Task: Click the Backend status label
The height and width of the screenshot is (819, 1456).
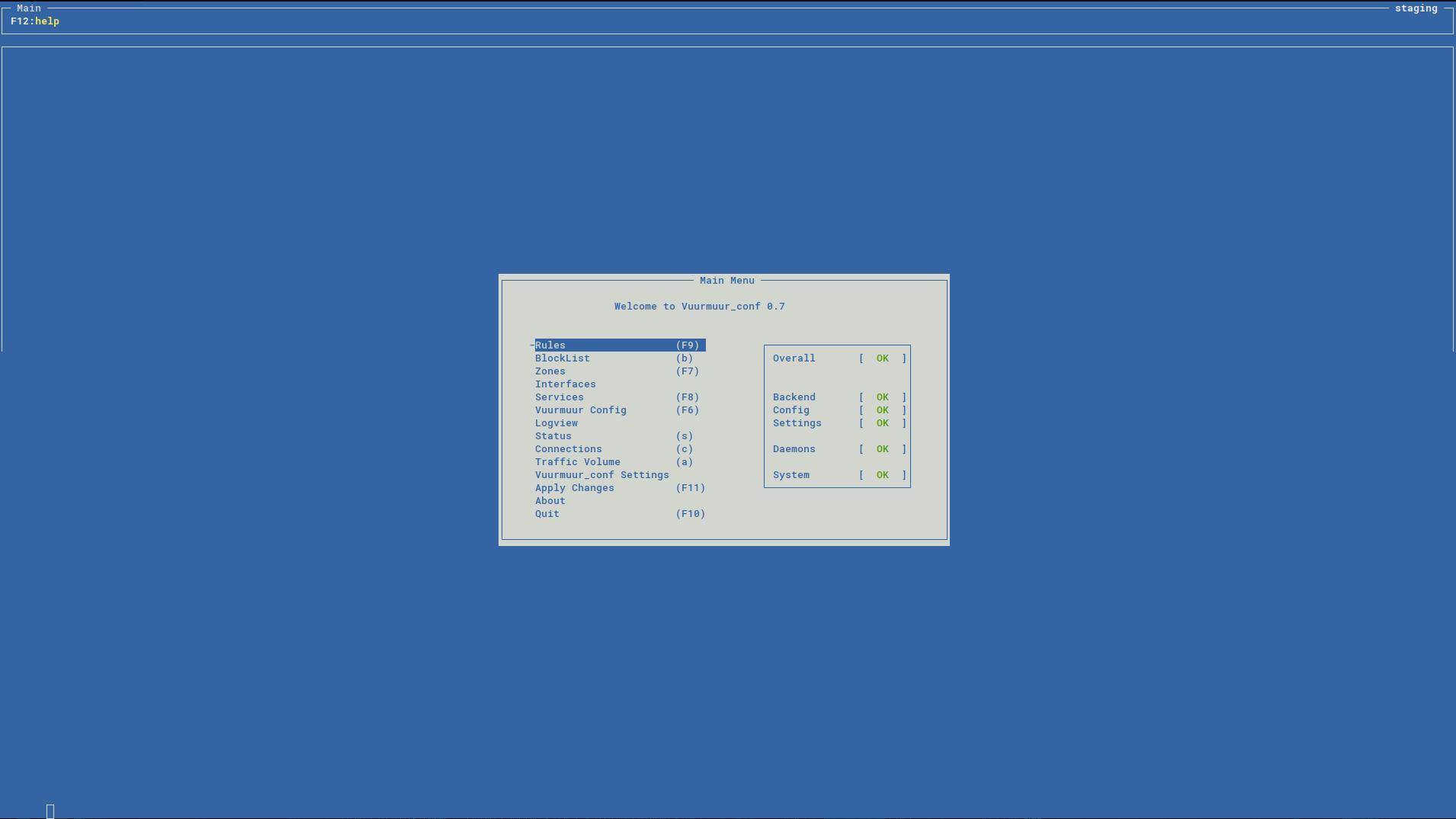Action: point(794,397)
